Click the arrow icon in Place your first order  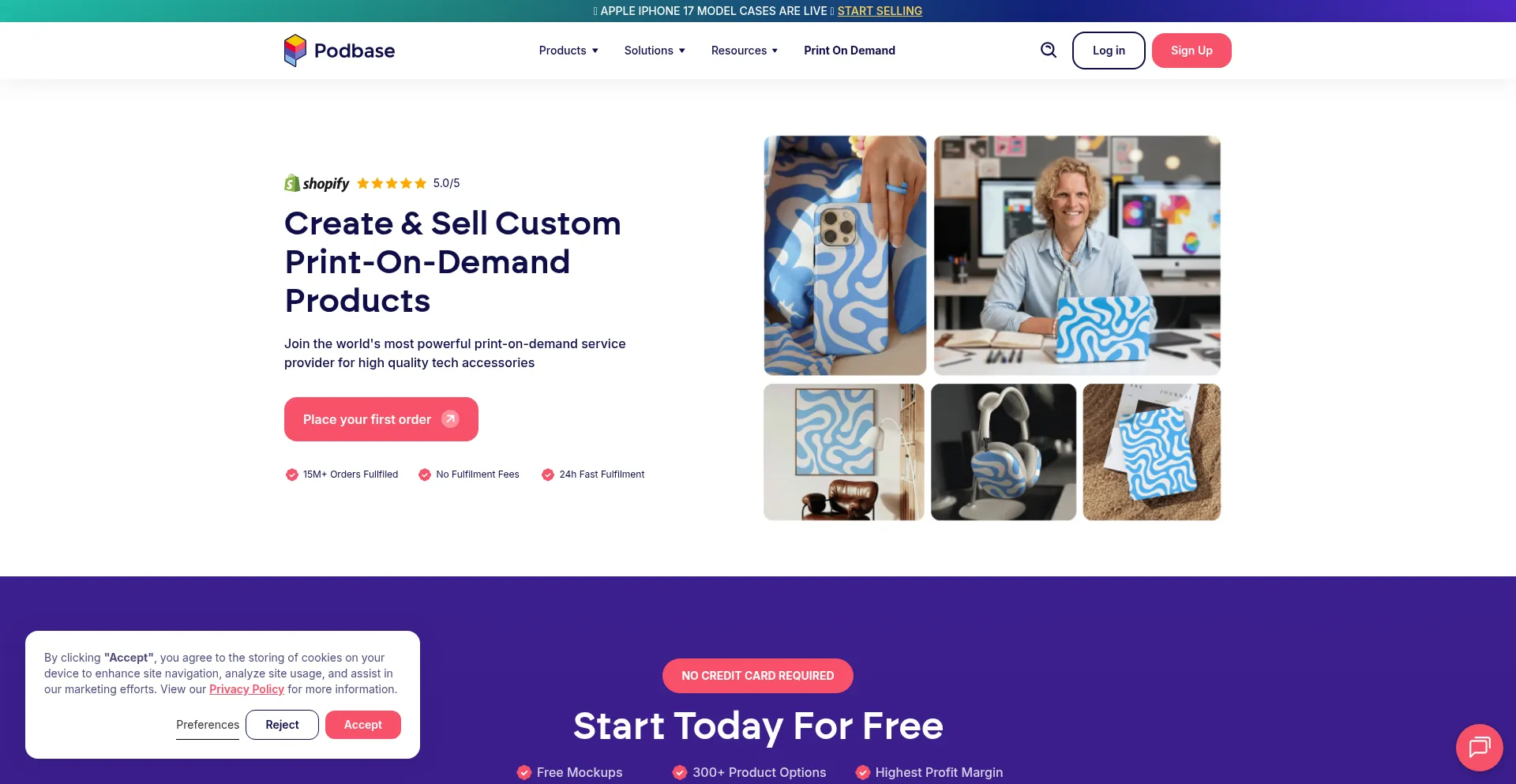[x=450, y=419]
